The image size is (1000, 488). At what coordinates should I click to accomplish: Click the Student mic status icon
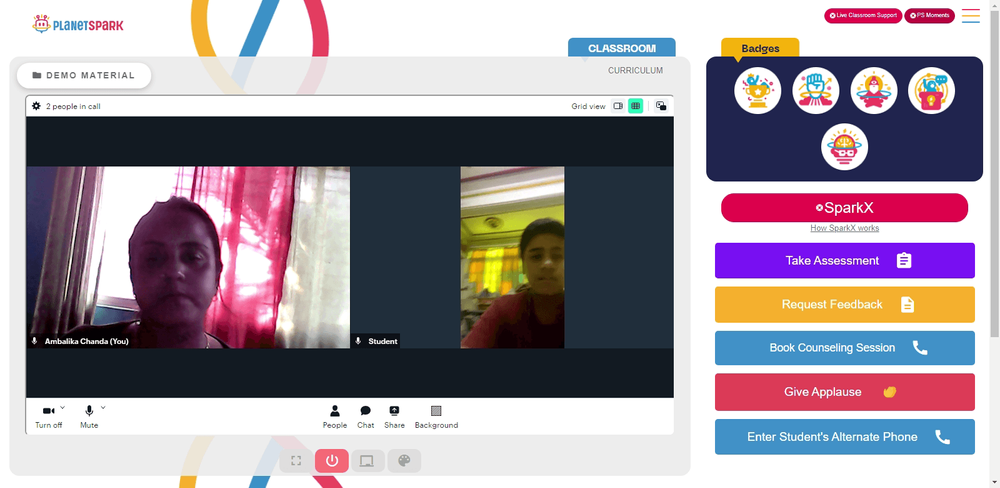point(358,341)
